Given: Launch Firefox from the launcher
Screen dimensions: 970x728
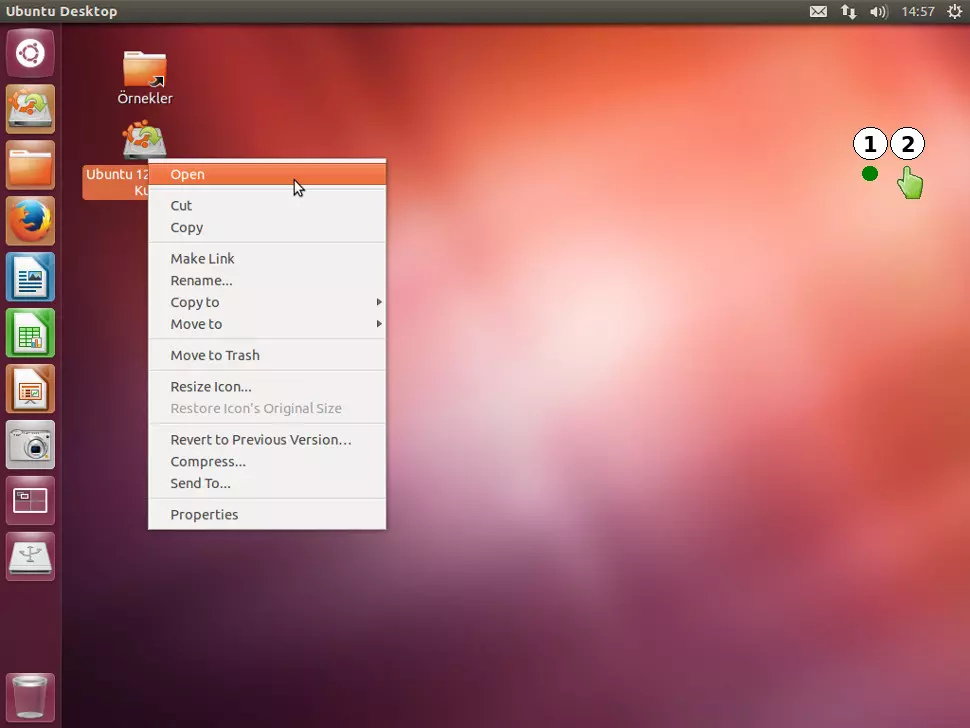Looking at the screenshot, I should 30,221.
